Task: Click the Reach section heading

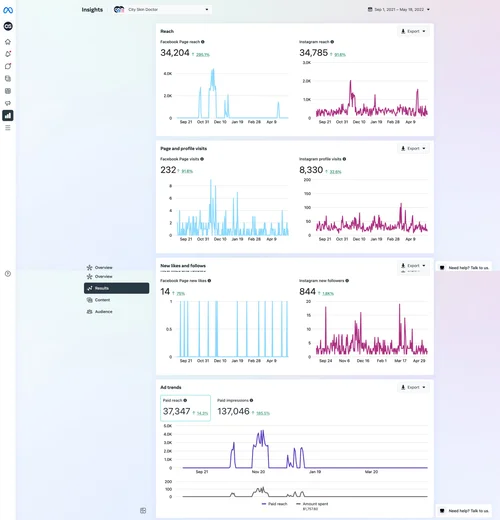Action: (167, 31)
